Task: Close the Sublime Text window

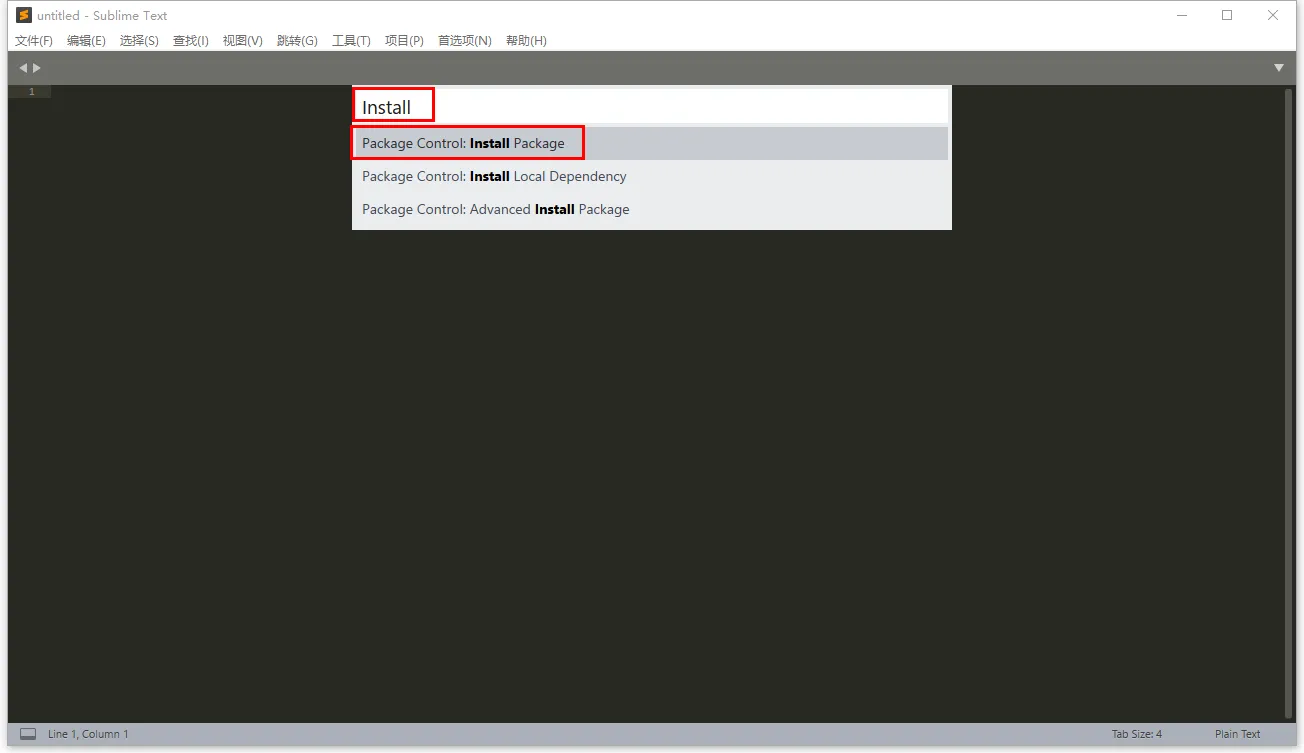Action: point(1273,15)
